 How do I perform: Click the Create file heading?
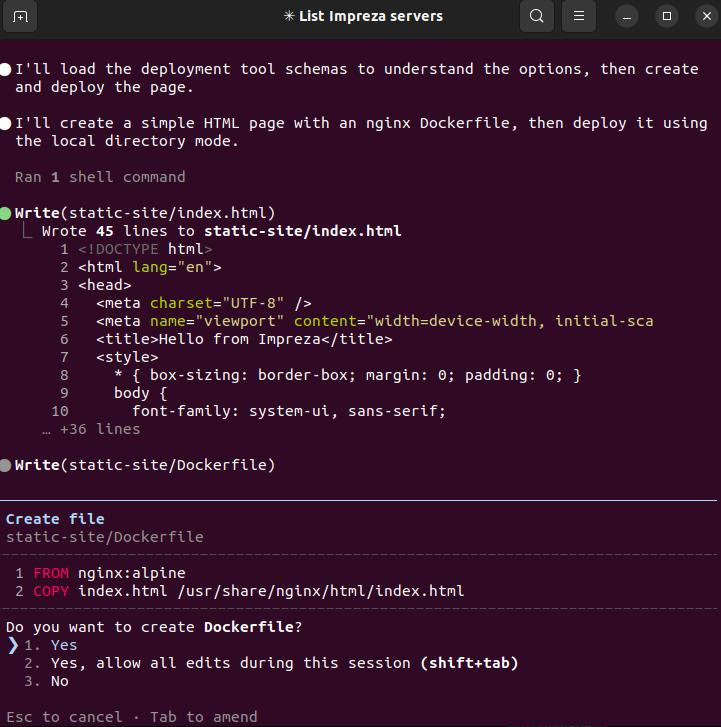coord(55,519)
